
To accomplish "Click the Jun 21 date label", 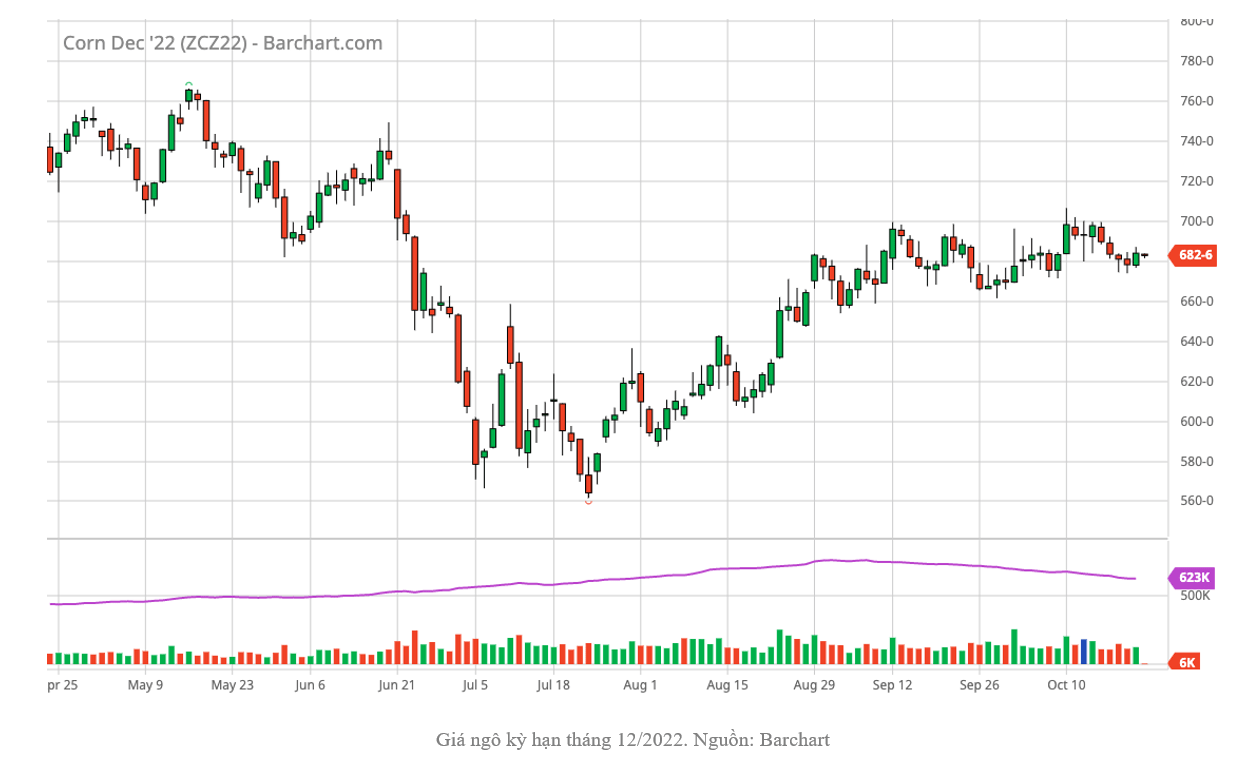I will (x=396, y=685).
